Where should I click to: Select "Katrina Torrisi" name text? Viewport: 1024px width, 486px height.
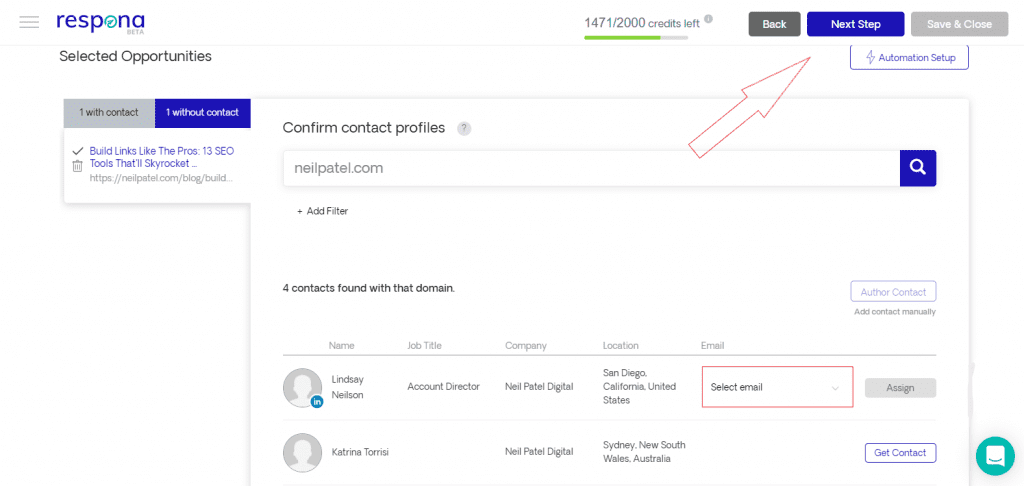(x=360, y=452)
